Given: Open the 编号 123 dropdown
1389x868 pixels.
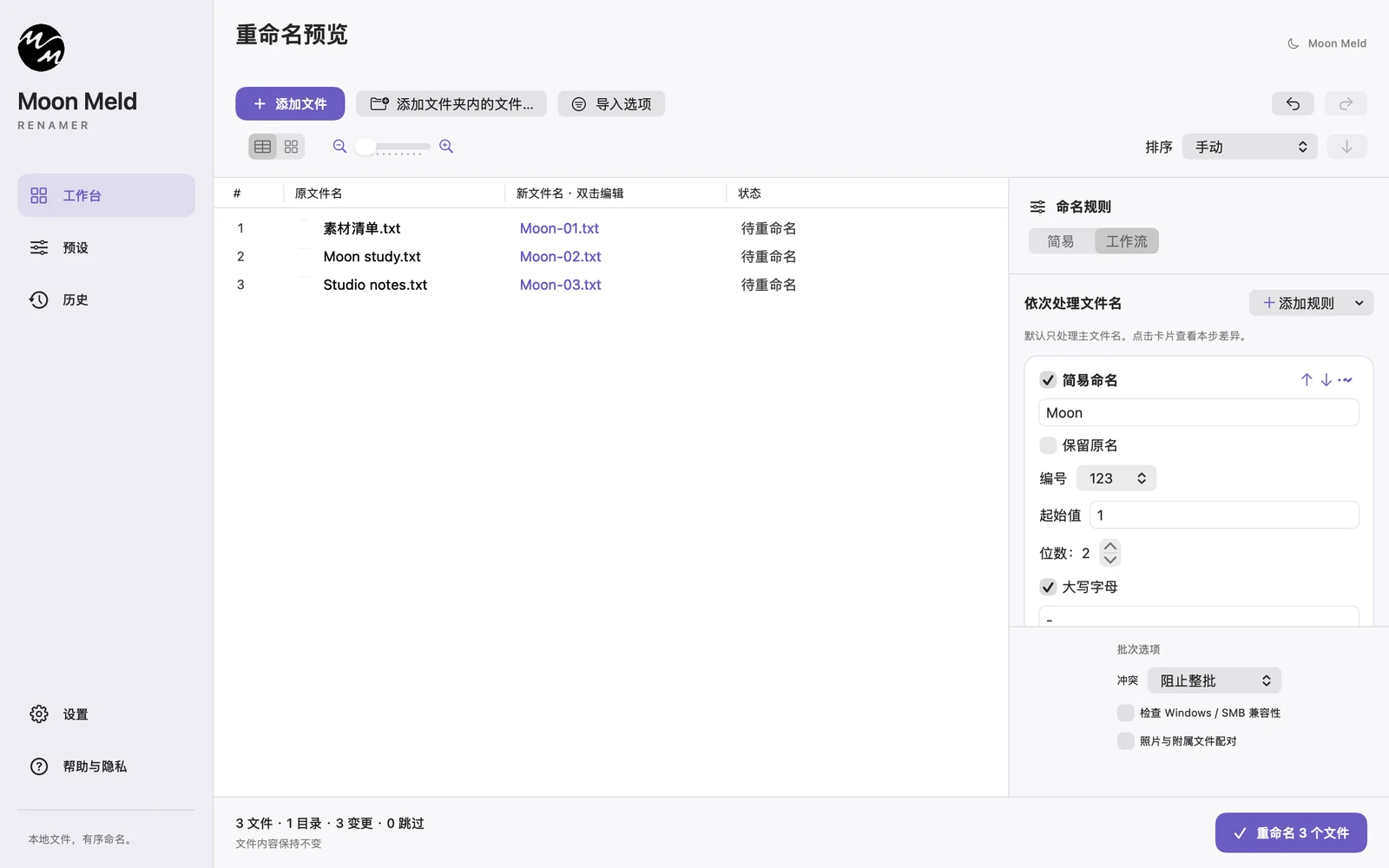Looking at the screenshot, I should point(1116,478).
